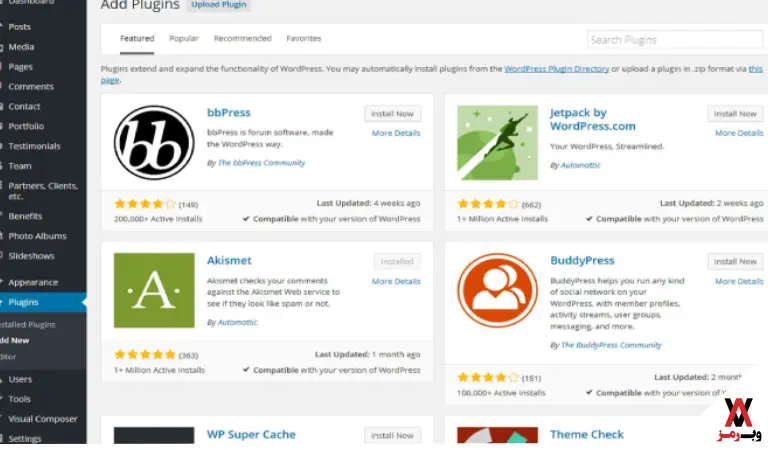The width and height of the screenshot is (768, 450).
Task: Open the WordPress Plugin Directory link
Action: point(556,69)
